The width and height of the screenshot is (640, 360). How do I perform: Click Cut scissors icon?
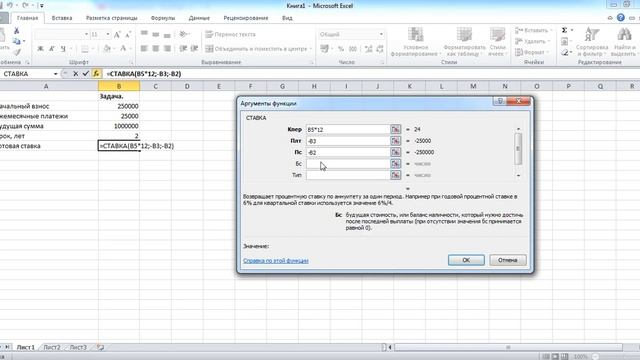point(17,31)
